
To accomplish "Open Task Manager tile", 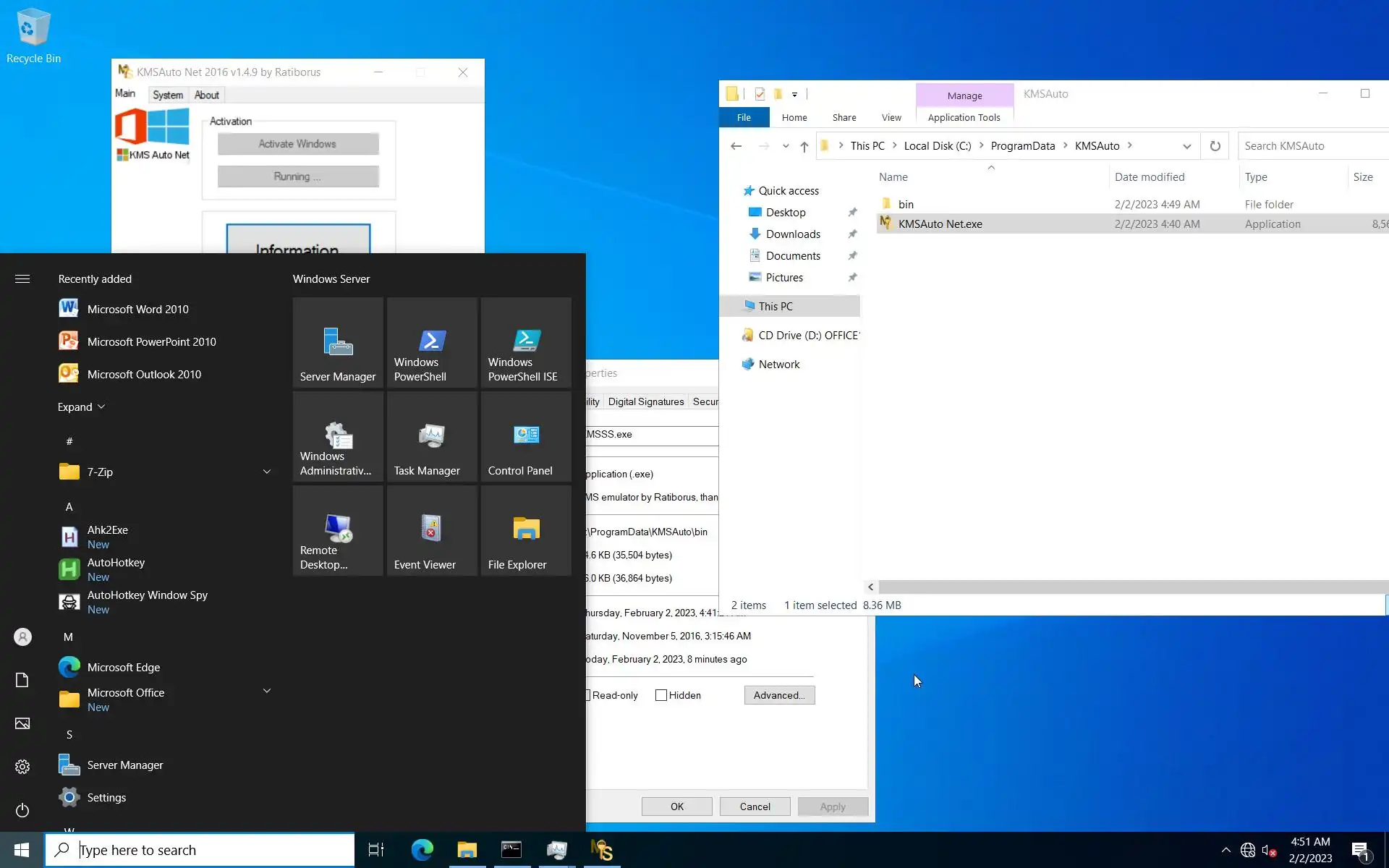I will pyautogui.click(x=432, y=437).
